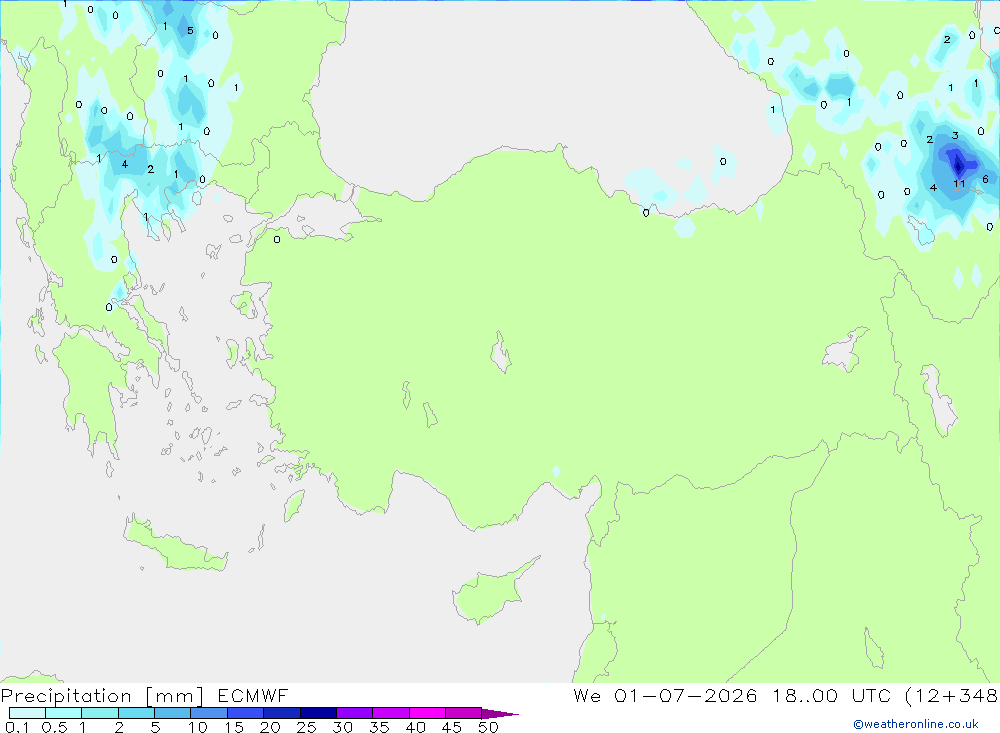This screenshot has height=733, width=1000.
Task: Click the 40–45 mm magenta legend swatch
Action: pyautogui.click(x=427, y=713)
